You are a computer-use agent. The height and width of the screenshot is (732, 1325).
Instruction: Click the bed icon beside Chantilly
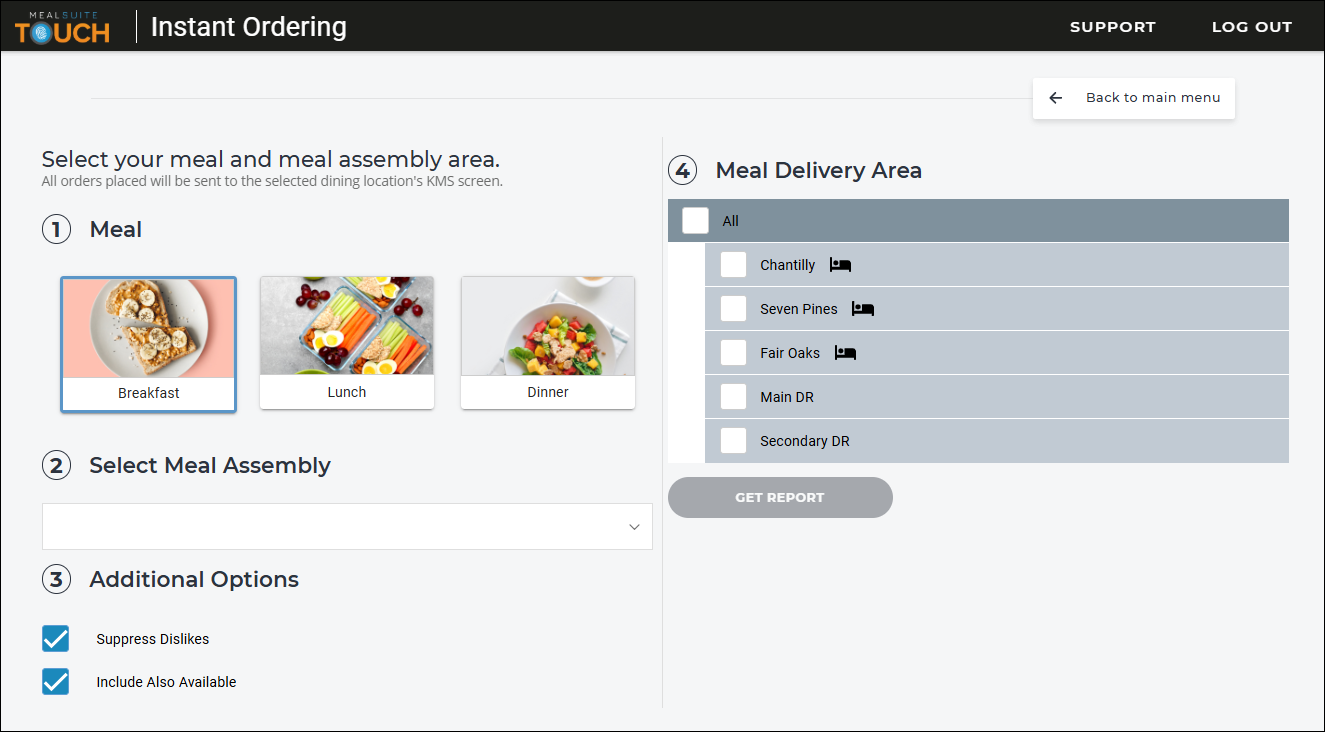coord(840,265)
